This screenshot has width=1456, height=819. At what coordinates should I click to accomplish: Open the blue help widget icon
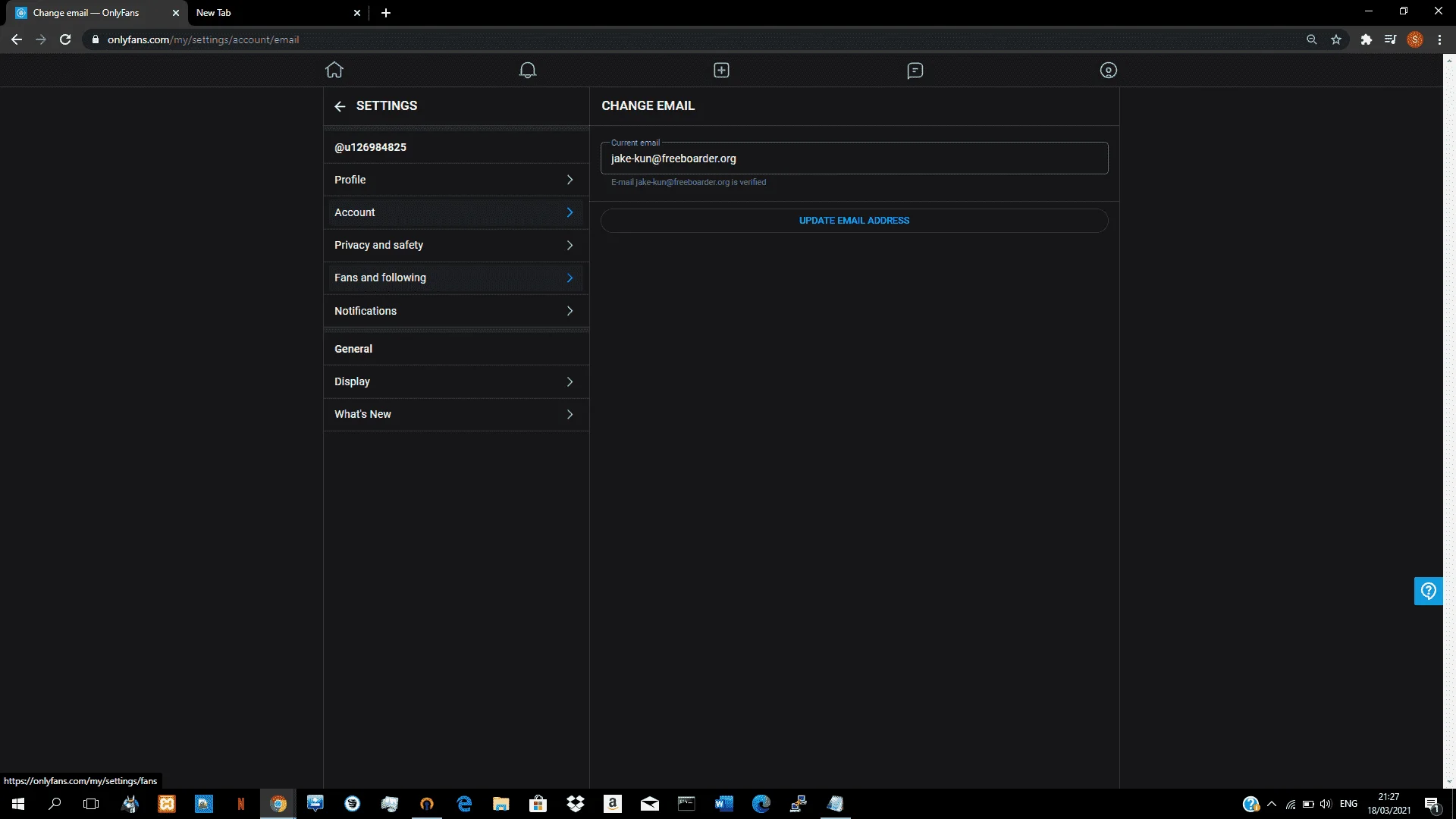coord(1429,591)
